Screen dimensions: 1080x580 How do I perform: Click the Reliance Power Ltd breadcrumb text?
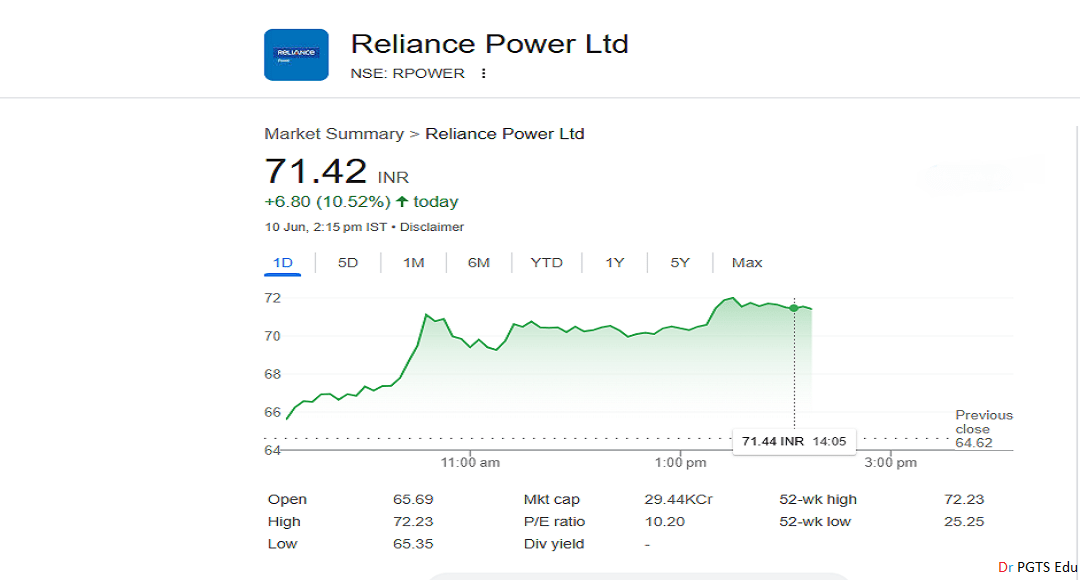[x=504, y=134]
